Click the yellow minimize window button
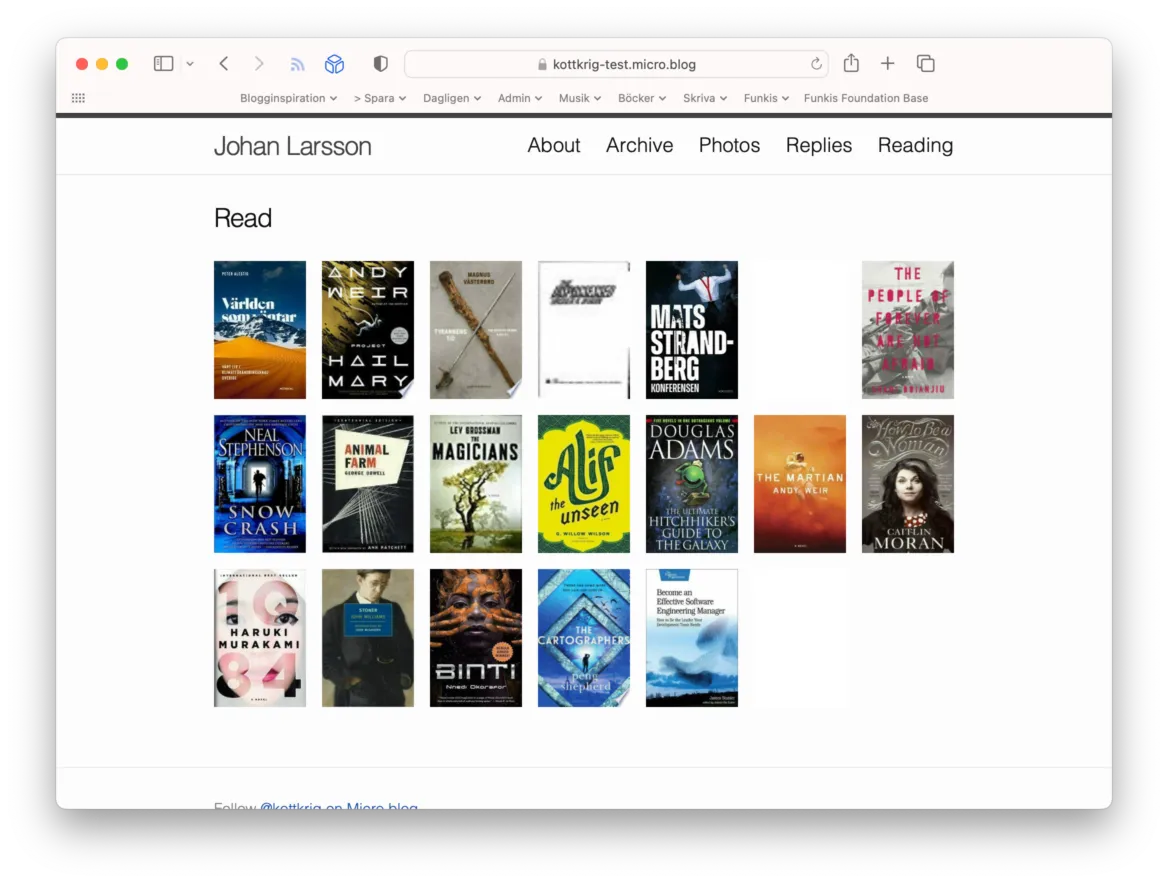The image size is (1168, 883). pos(102,64)
